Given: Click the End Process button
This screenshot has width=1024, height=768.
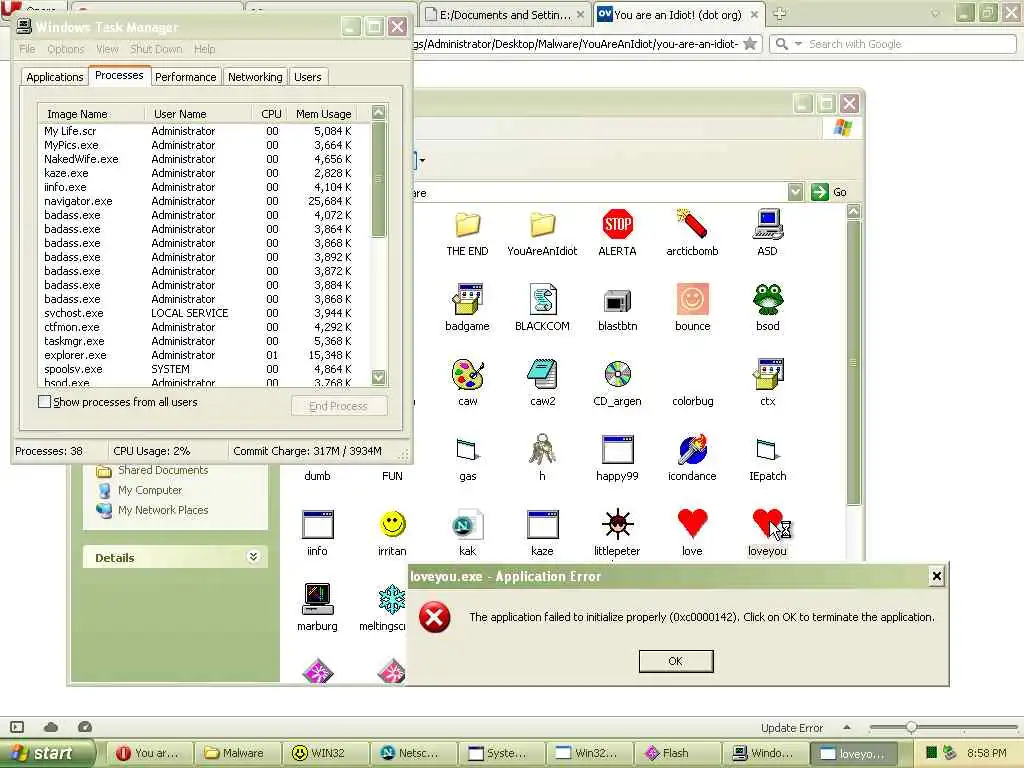Looking at the screenshot, I should coord(339,406).
